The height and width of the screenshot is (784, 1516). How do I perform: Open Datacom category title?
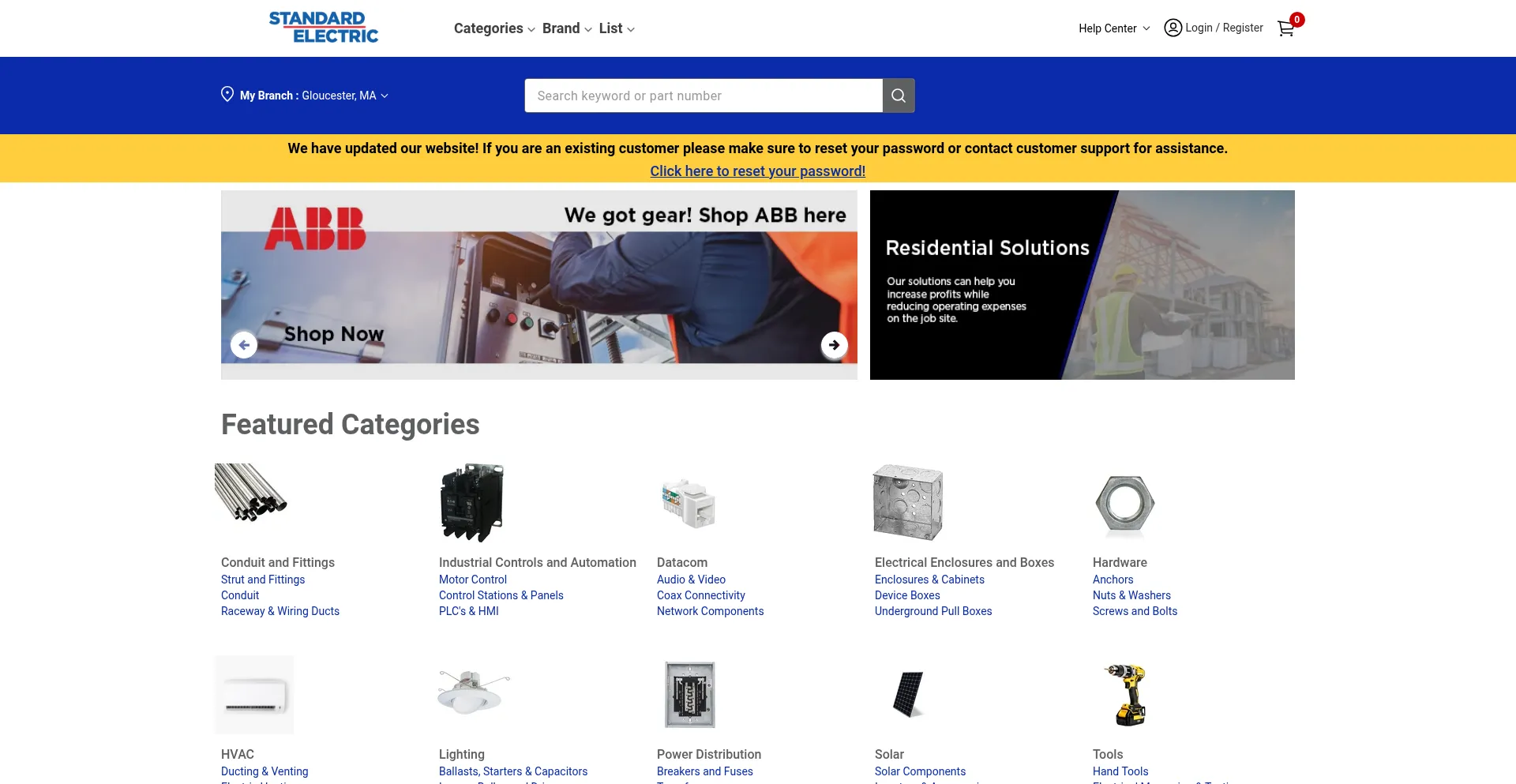coord(682,562)
